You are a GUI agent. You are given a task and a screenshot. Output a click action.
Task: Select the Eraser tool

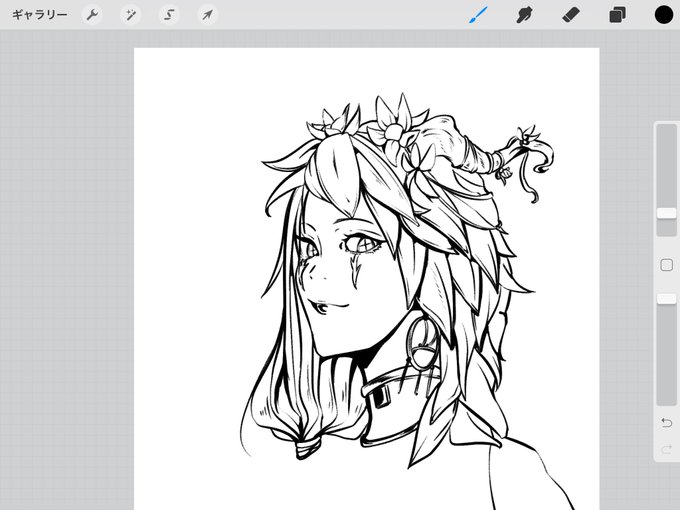(x=571, y=15)
